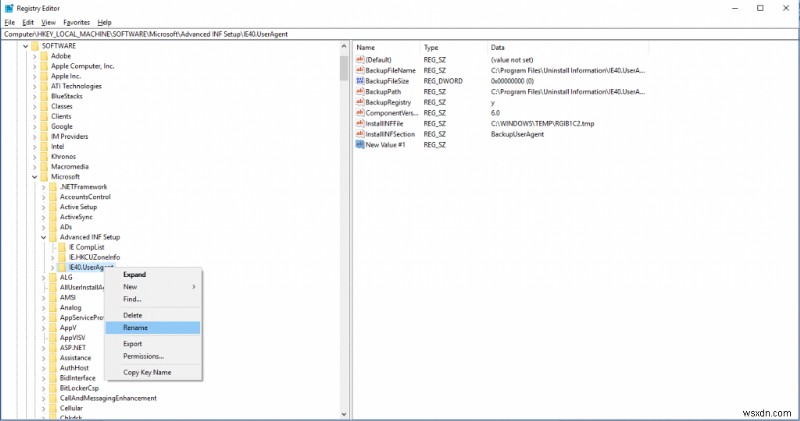Expand the Adobe key
Screen dimensions: 800x421
[x=34, y=56]
